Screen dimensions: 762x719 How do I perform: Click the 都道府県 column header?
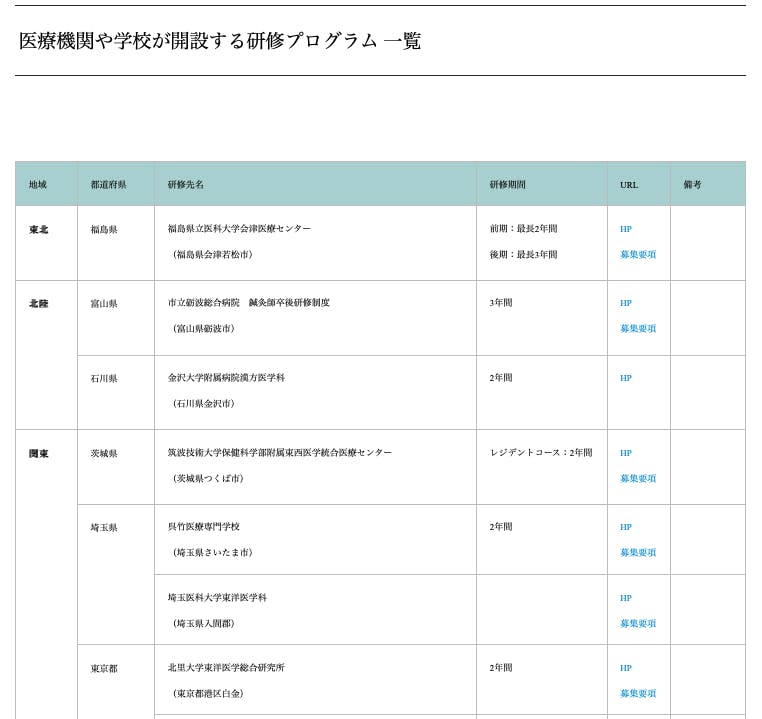(x=108, y=185)
